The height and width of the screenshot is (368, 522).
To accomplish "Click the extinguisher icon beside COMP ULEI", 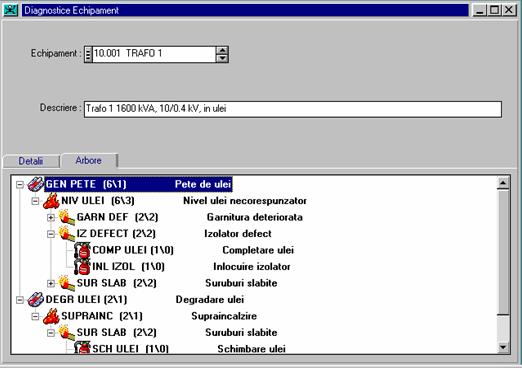I will point(82,250).
